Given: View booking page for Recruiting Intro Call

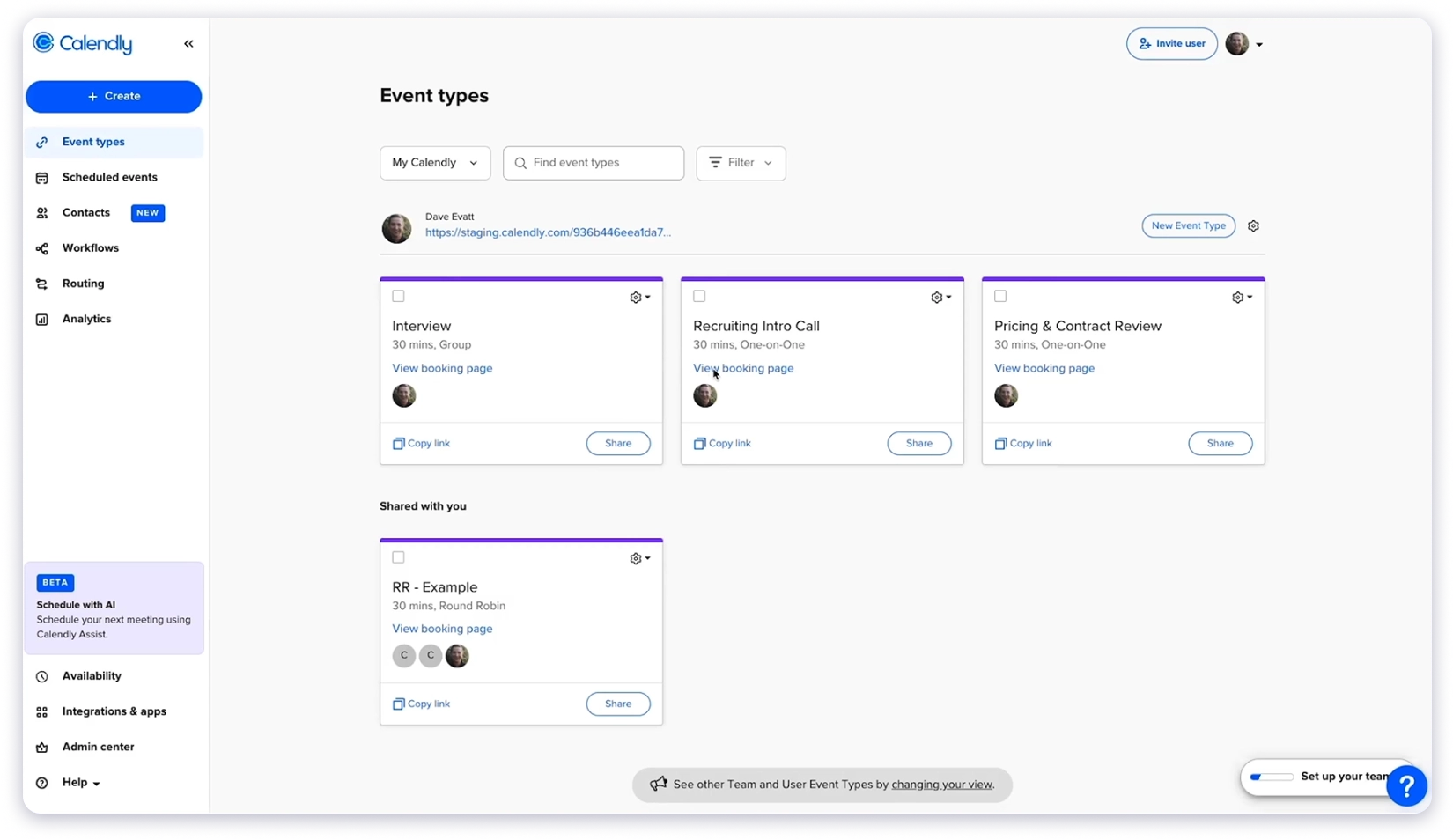Looking at the screenshot, I should coord(743,368).
